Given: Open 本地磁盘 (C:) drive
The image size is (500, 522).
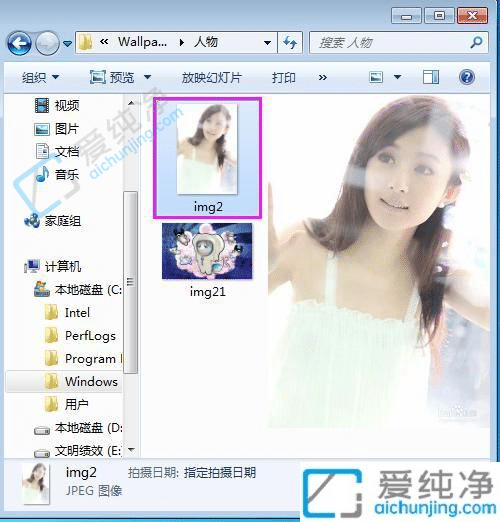Looking at the screenshot, I should click(78, 290).
